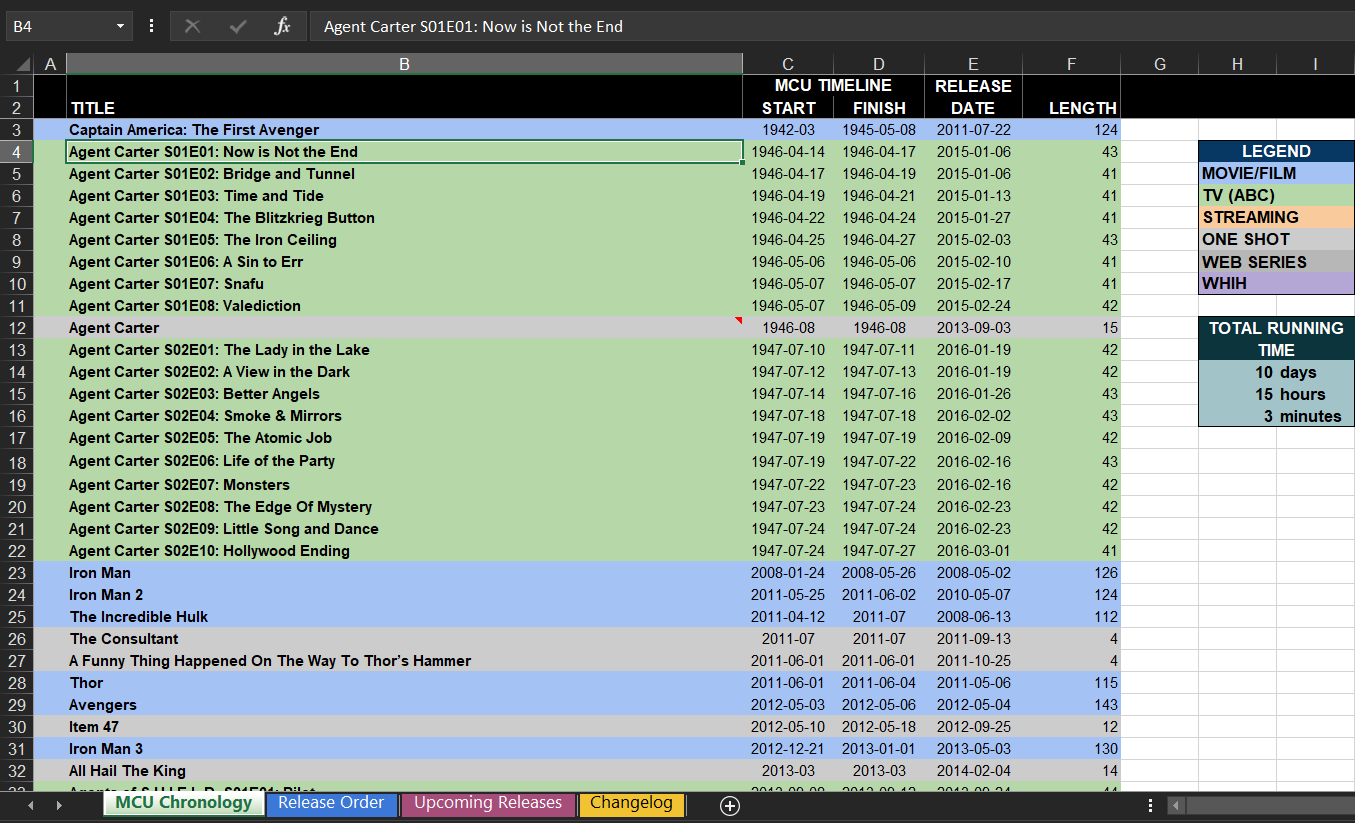Select the Iron Man 3 title cell

[404, 748]
